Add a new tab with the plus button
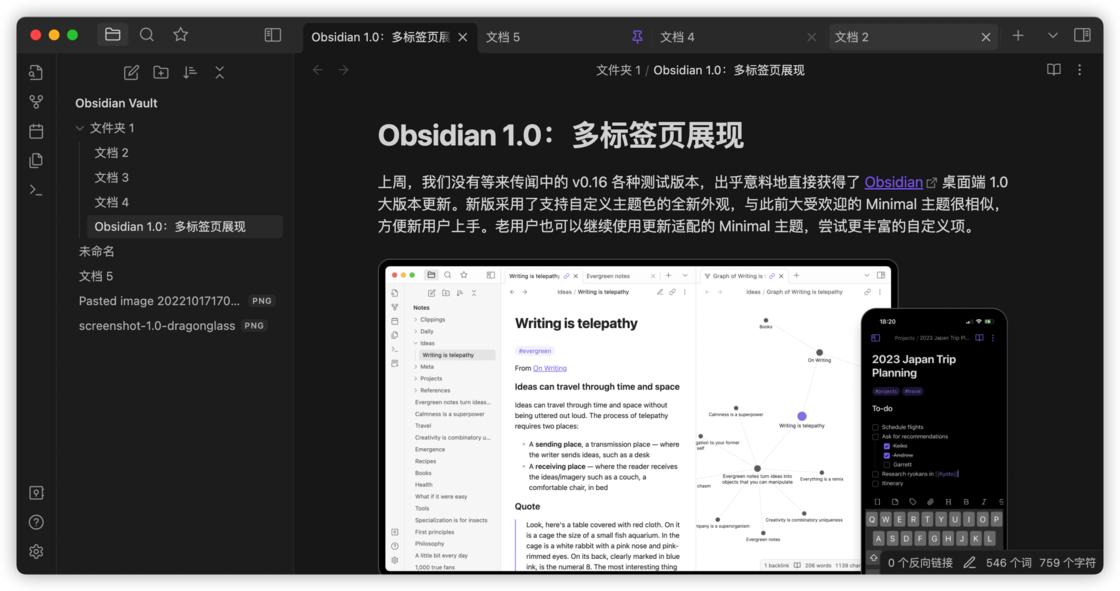The width and height of the screenshot is (1120, 591). tap(1018, 35)
